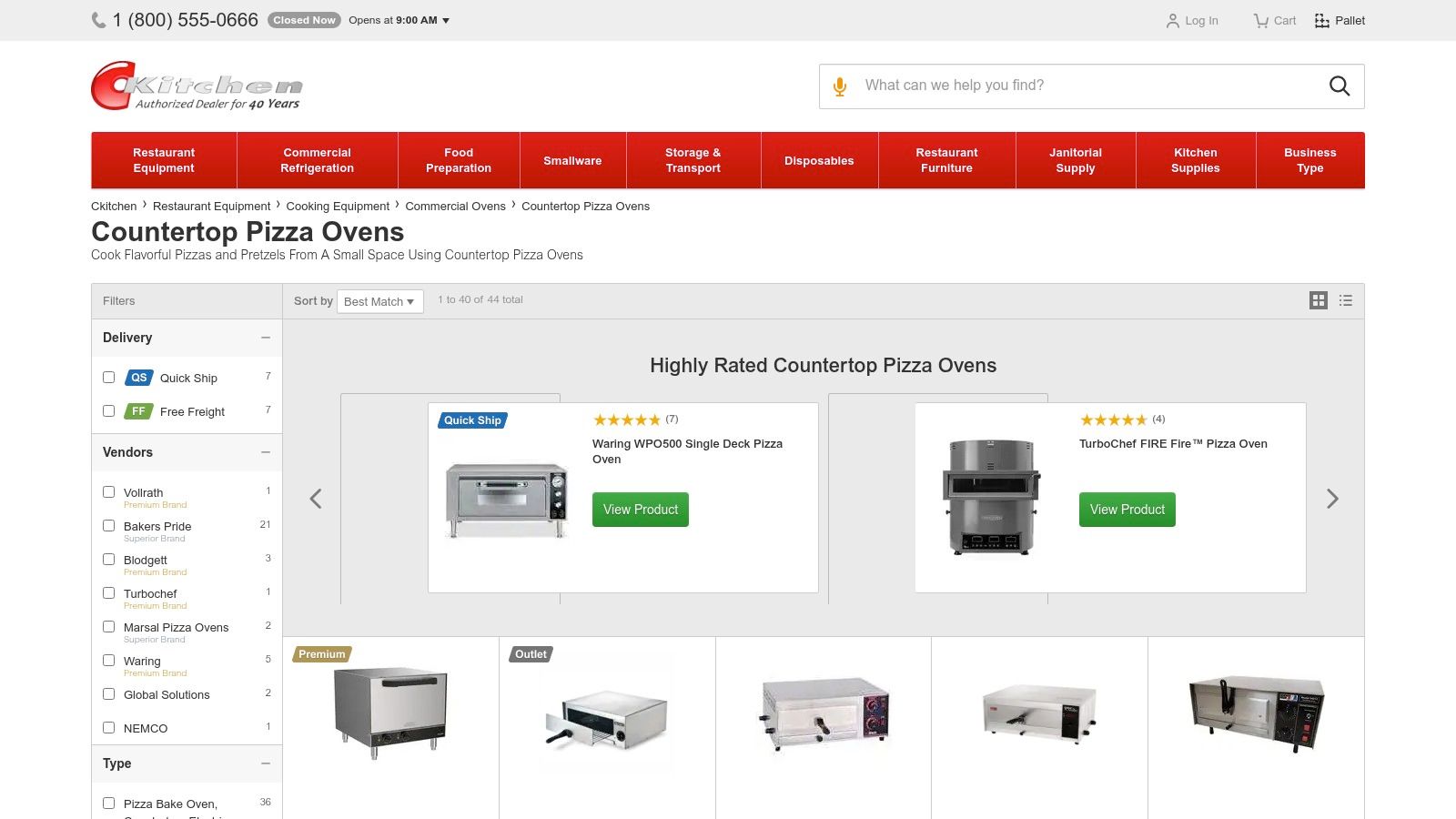Check the Waring vendor checkbox

tap(108, 660)
